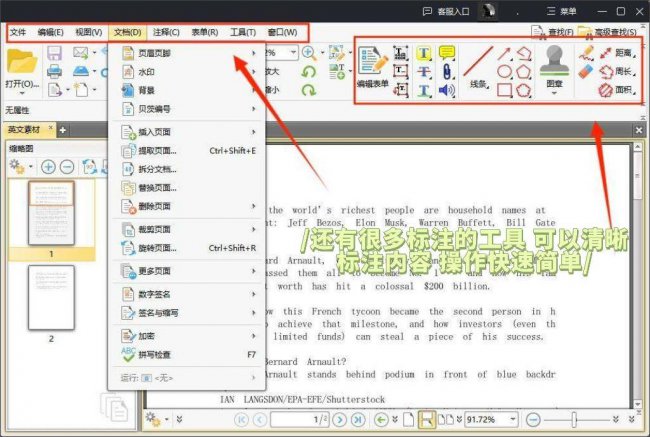Choose 旋转页面 from Document menu
Screen dimensions: 650x437
click(x=189, y=248)
